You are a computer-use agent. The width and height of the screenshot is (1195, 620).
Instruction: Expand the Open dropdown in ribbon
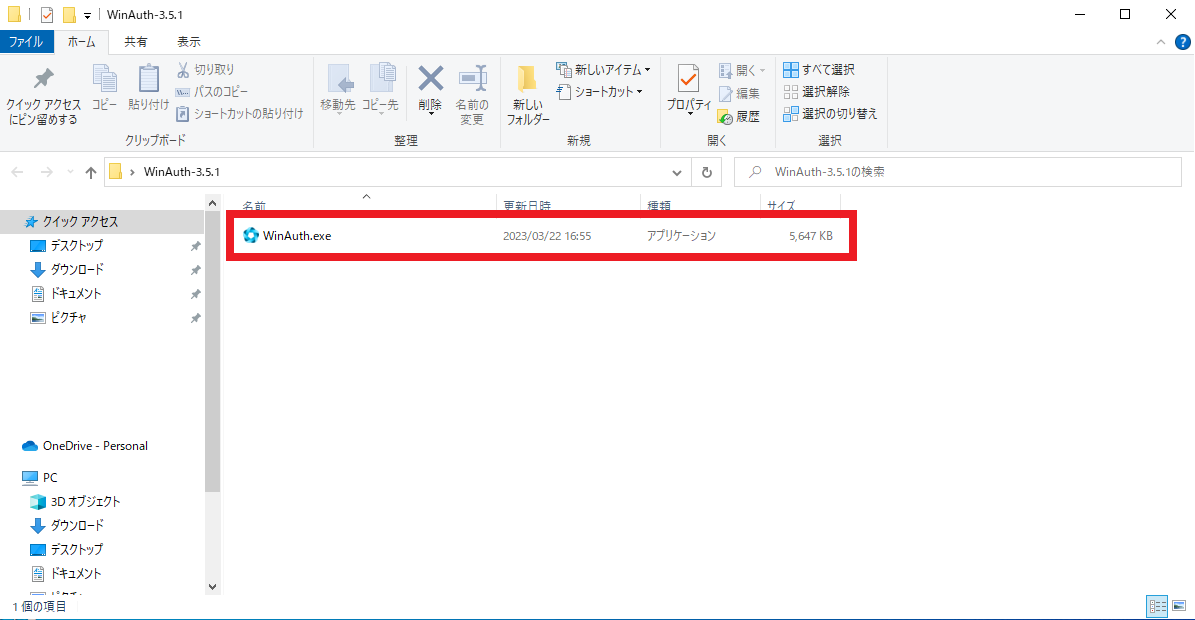click(742, 71)
